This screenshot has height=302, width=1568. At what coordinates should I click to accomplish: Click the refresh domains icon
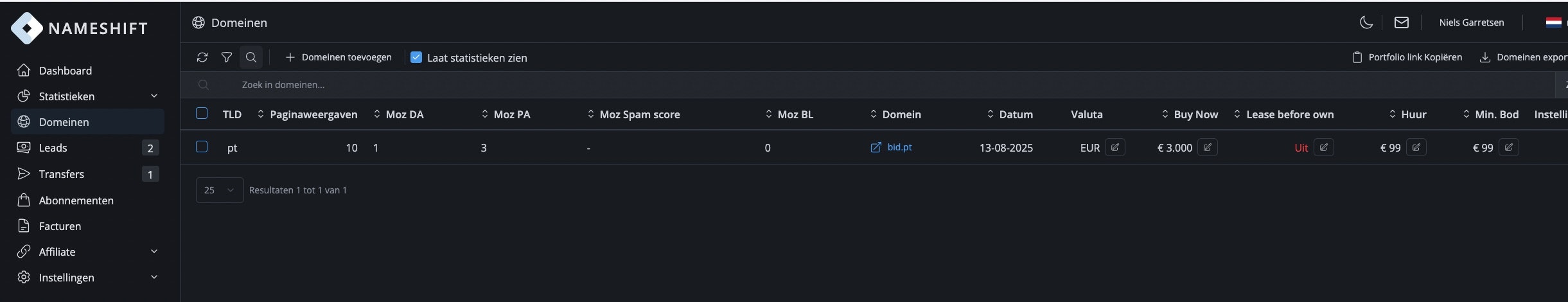202,57
